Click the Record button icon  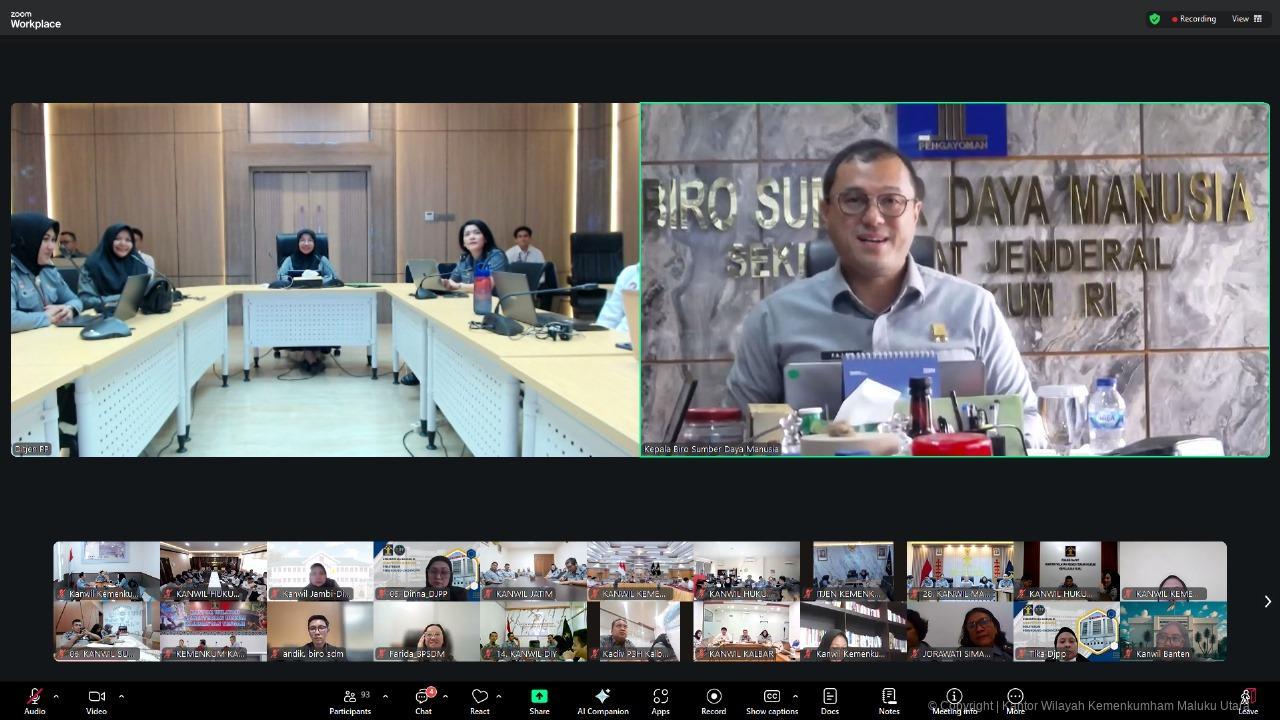713,697
